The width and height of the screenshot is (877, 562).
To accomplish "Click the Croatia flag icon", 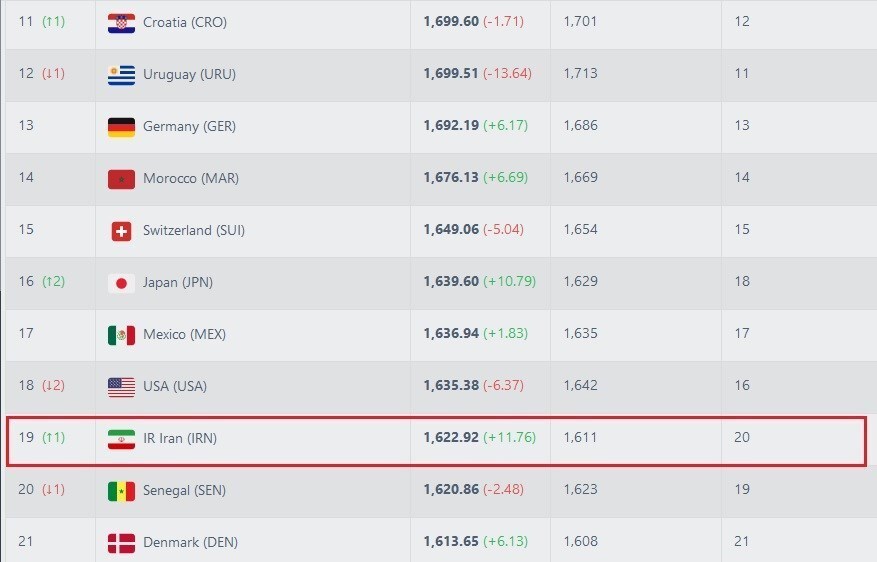I will point(121,22).
